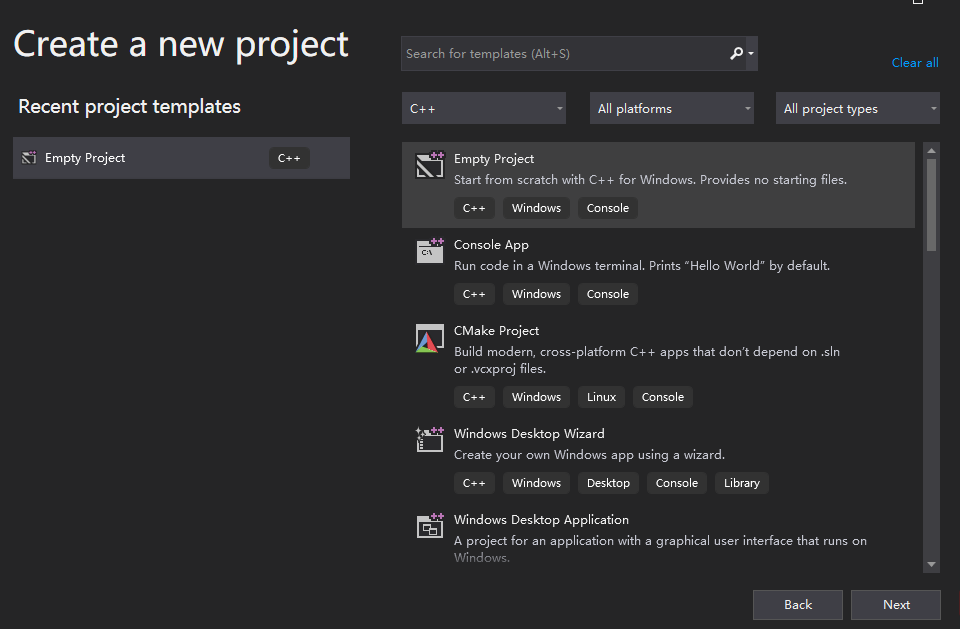Click the Windows Desktop Application icon
The width and height of the screenshot is (960, 629).
[430, 526]
